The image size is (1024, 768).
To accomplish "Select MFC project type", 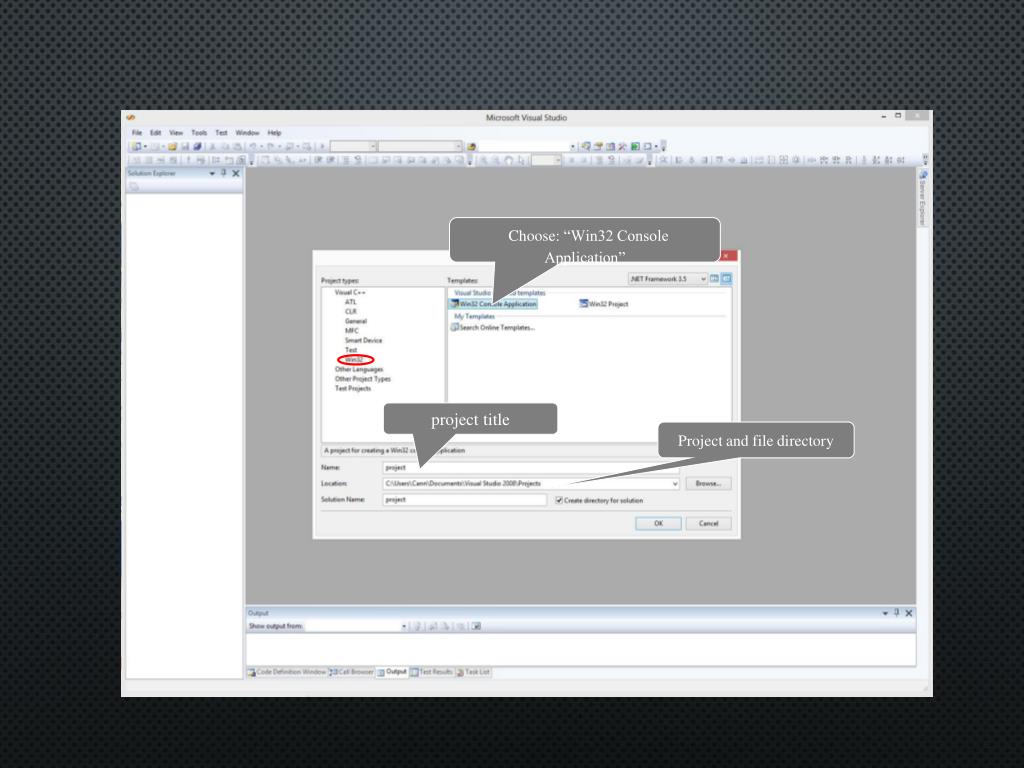I will (x=351, y=330).
